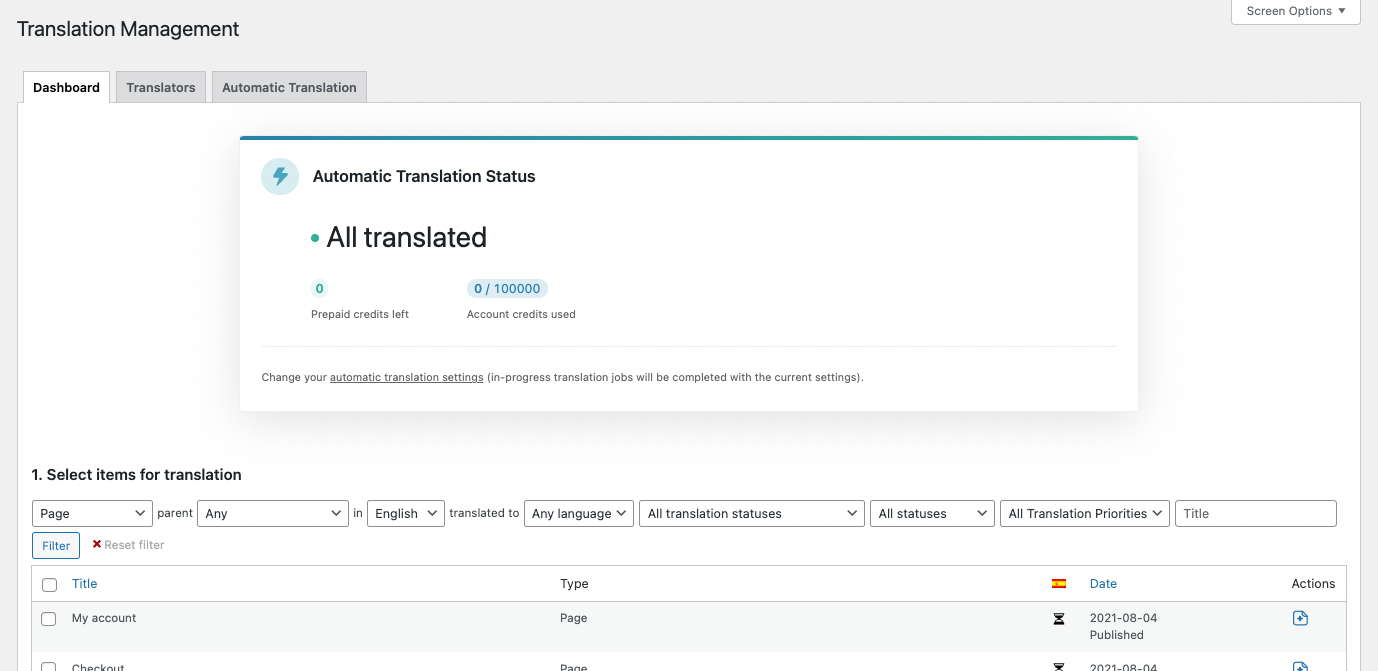
Task: Open the automatic translation settings link
Action: click(x=406, y=378)
